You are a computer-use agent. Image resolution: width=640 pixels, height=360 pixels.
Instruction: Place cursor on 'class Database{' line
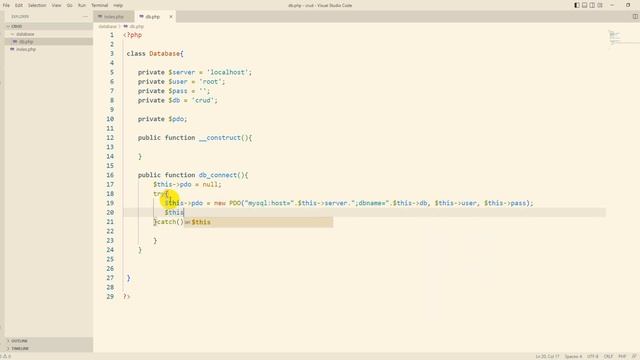point(155,53)
